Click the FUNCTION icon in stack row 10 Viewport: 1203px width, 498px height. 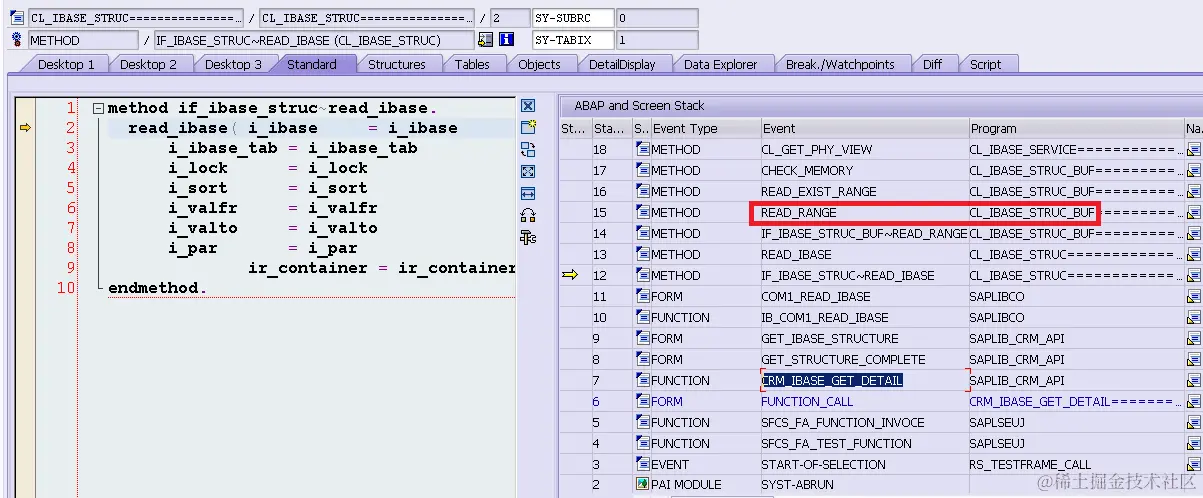click(x=643, y=318)
